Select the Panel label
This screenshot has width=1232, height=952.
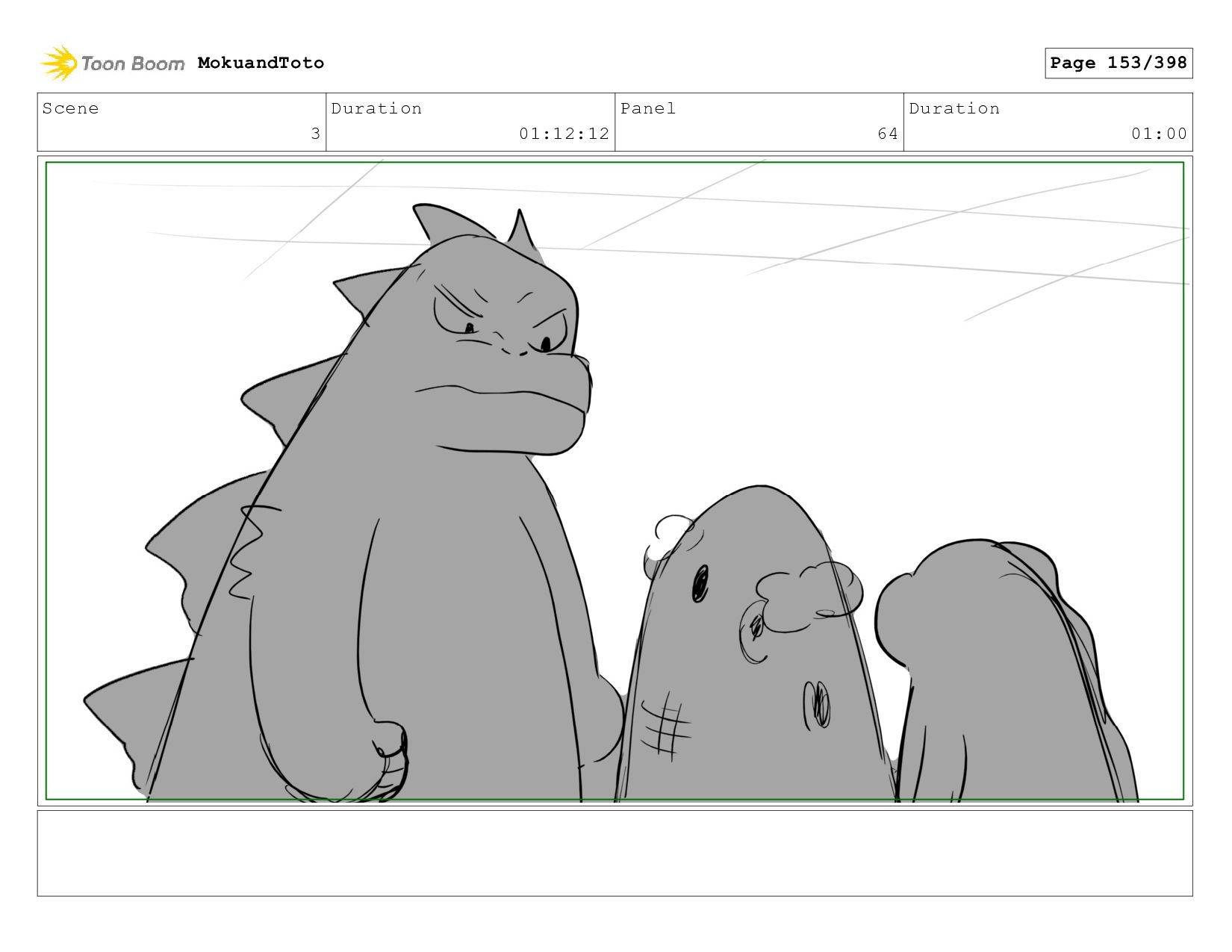(648, 108)
